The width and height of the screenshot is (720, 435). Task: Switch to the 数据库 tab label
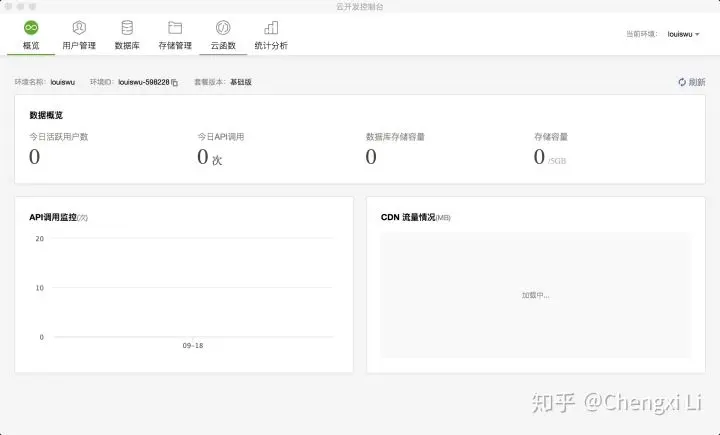(127, 45)
